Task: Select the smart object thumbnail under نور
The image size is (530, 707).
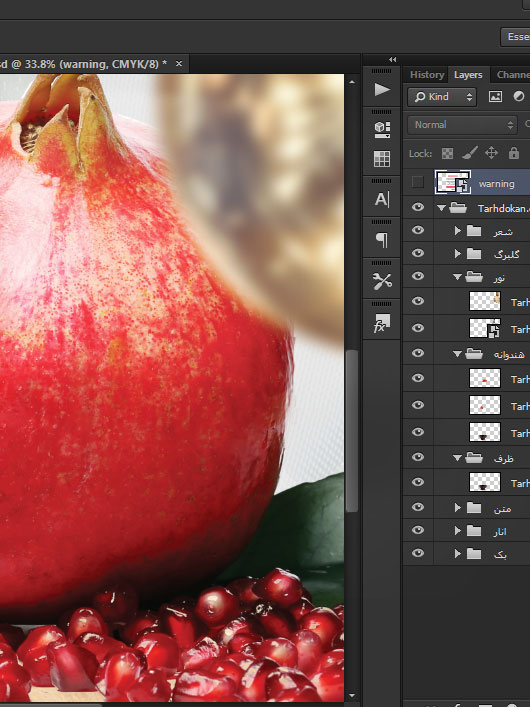Action: pos(485,328)
